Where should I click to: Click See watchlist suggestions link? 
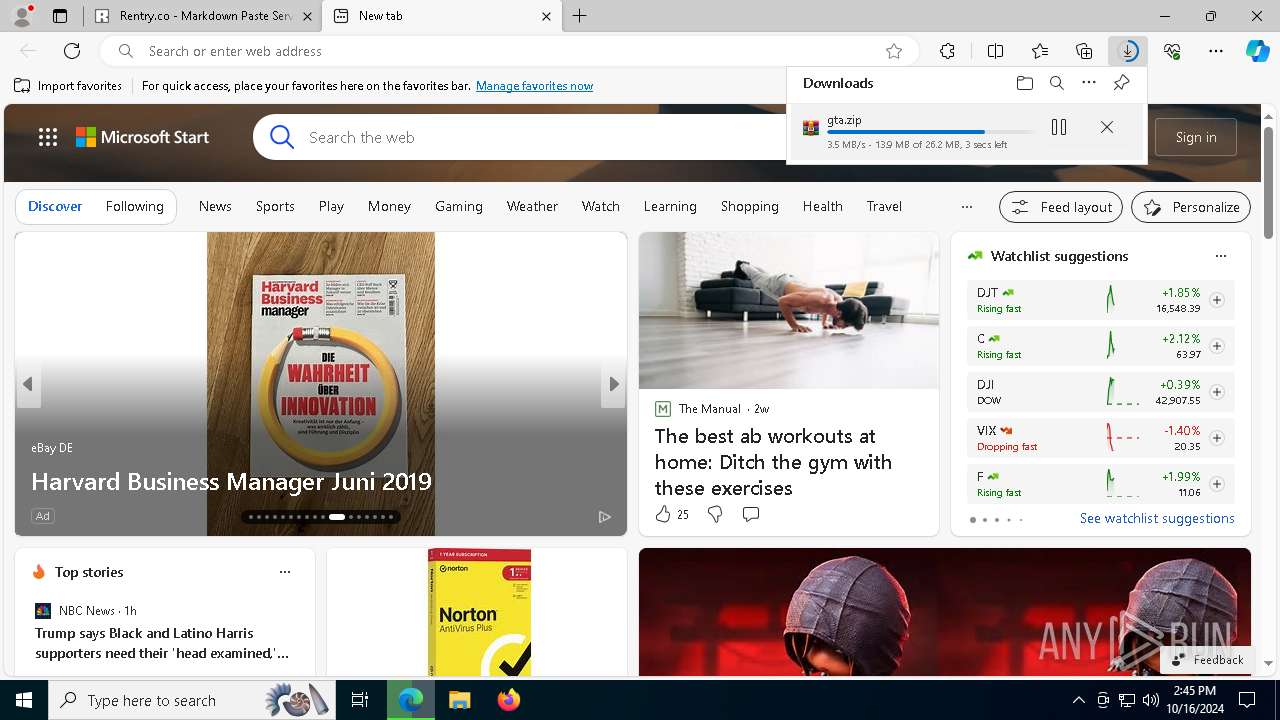click(1157, 518)
